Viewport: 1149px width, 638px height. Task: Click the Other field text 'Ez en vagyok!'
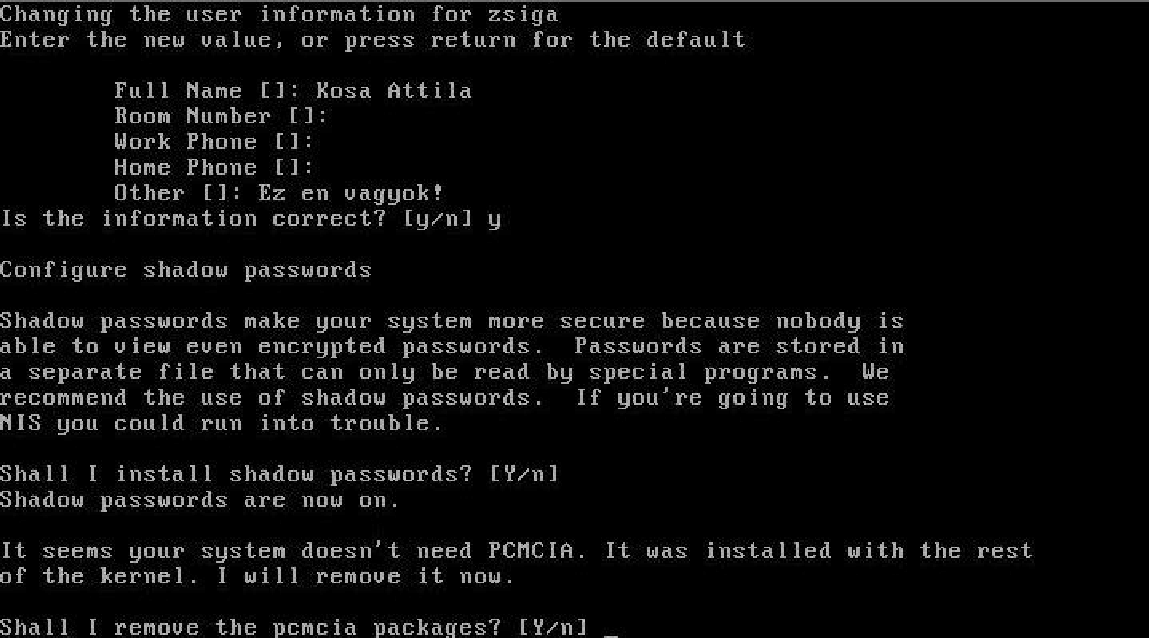pos(350,193)
